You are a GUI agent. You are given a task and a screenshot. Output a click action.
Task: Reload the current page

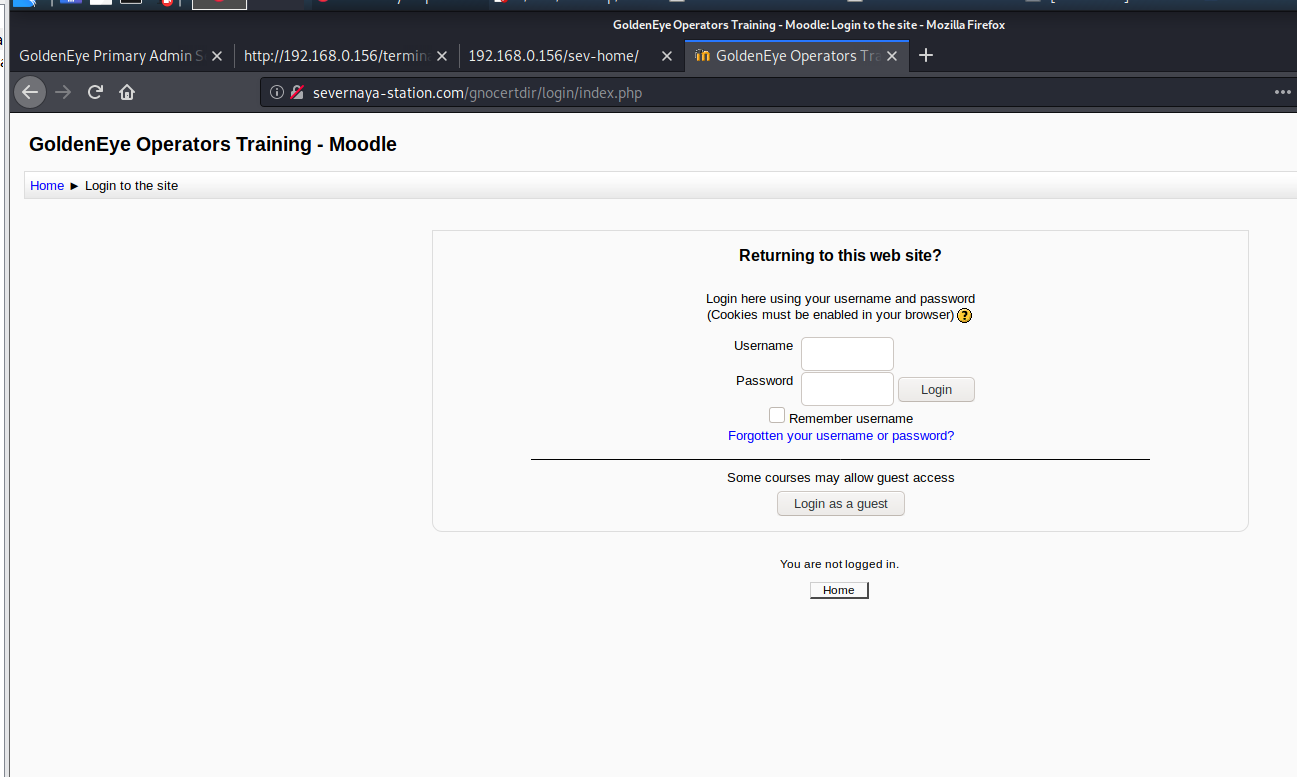[95, 92]
